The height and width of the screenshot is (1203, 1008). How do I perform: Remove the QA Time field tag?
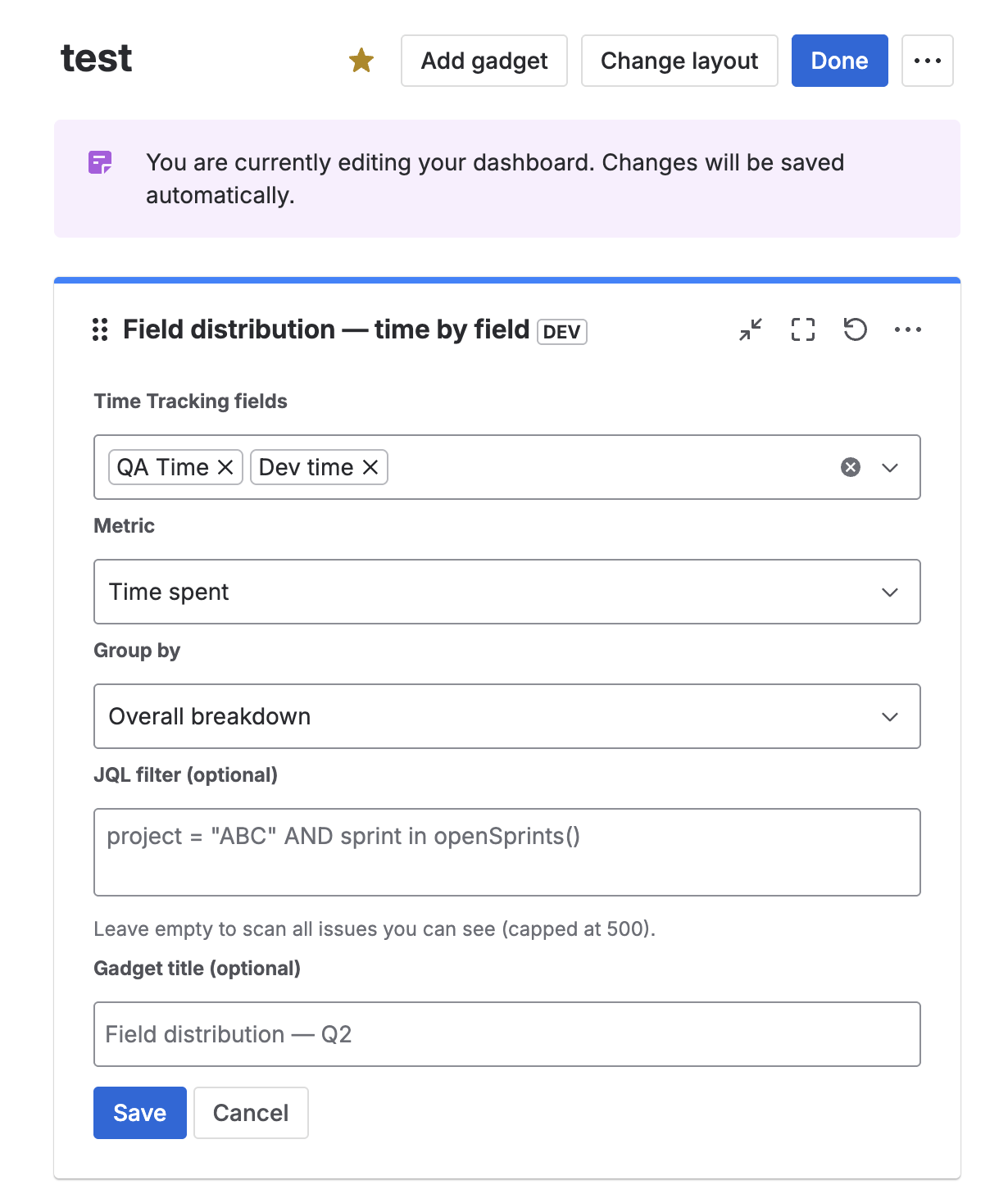point(225,467)
